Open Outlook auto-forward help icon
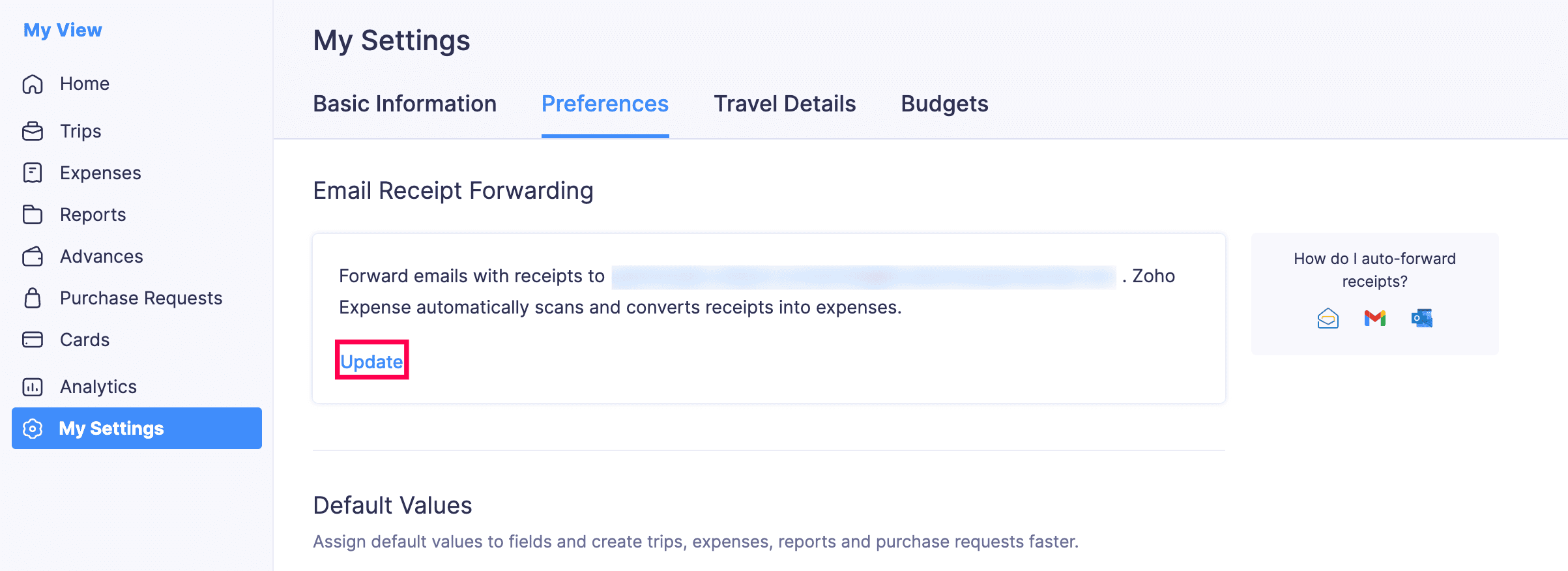Image resolution: width=1568 pixels, height=571 pixels. pyautogui.click(x=1421, y=318)
